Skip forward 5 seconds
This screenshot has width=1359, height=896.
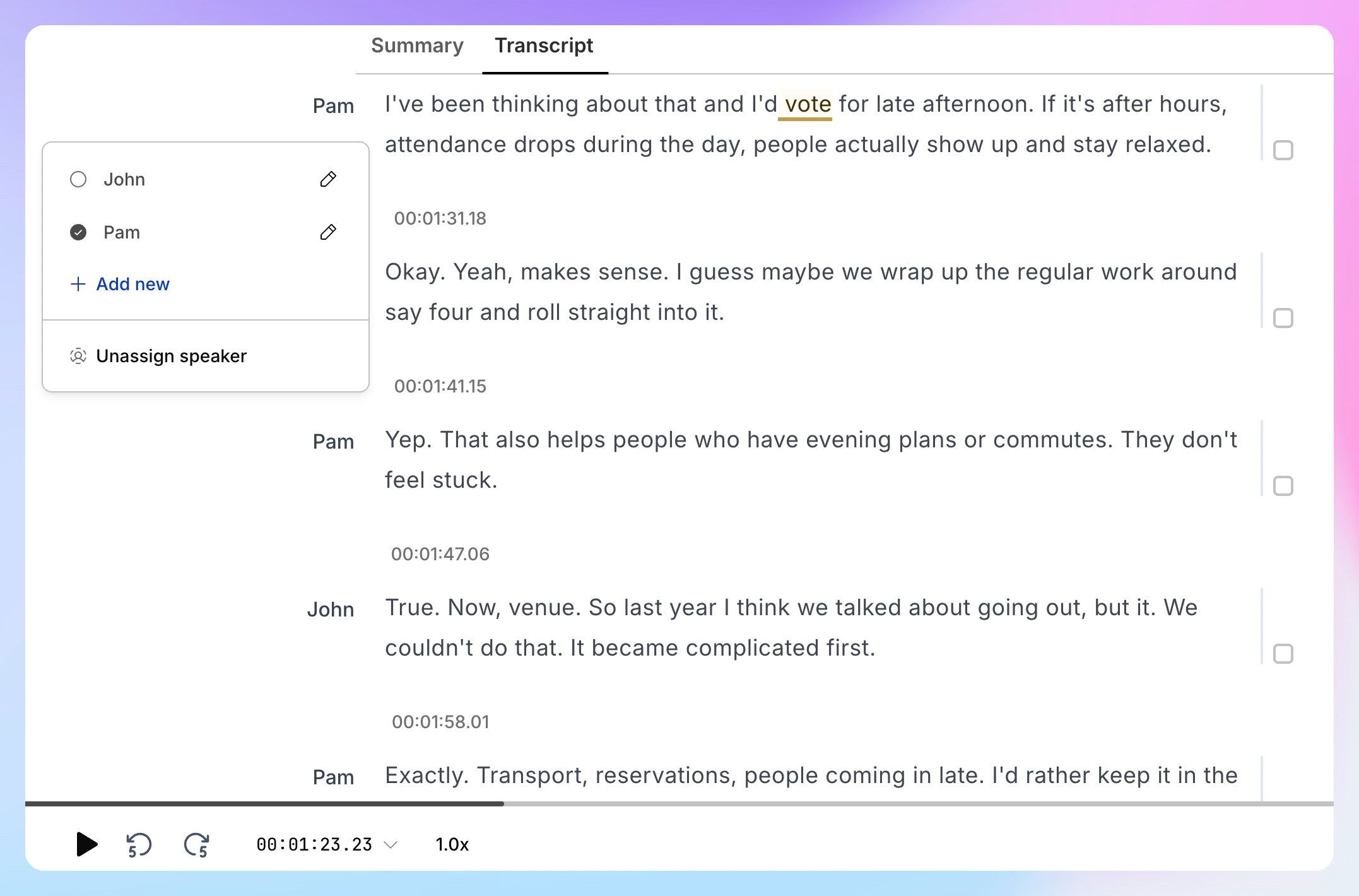click(197, 844)
